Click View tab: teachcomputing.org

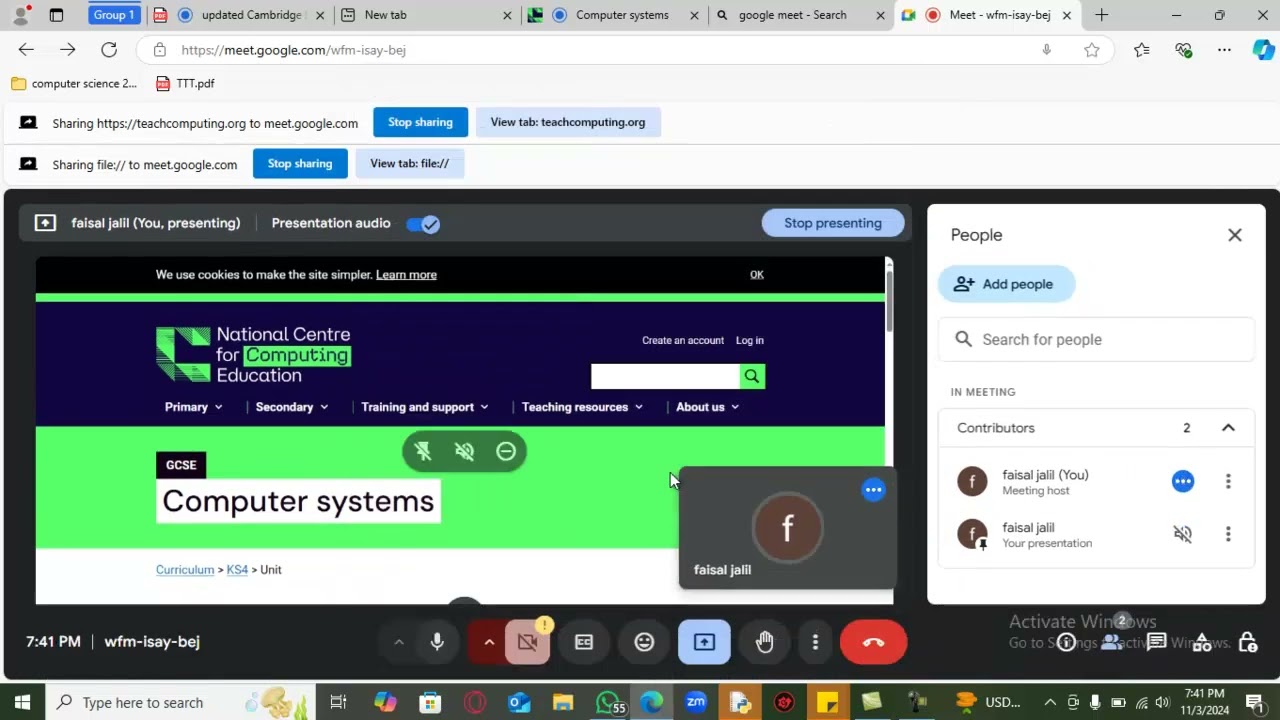[x=568, y=122]
